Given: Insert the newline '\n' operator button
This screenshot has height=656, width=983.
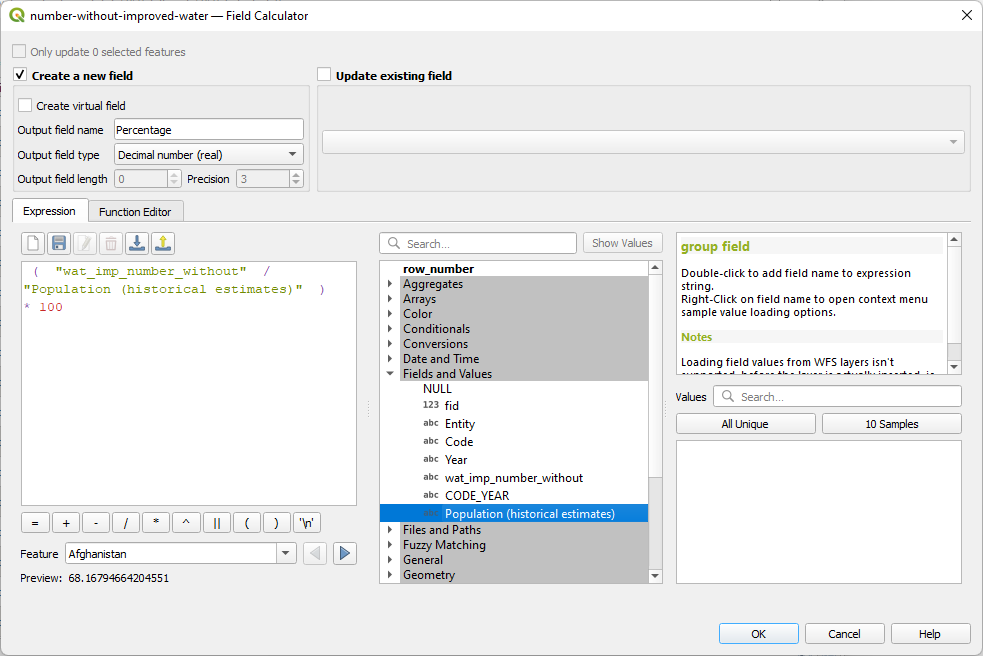Looking at the screenshot, I should pos(308,523).
